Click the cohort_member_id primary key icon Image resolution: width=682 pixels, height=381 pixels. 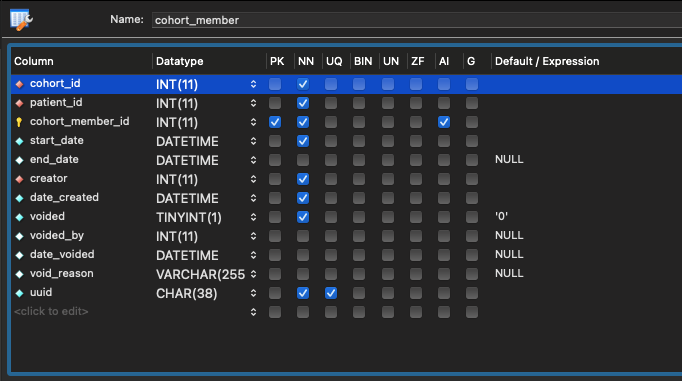19,122
